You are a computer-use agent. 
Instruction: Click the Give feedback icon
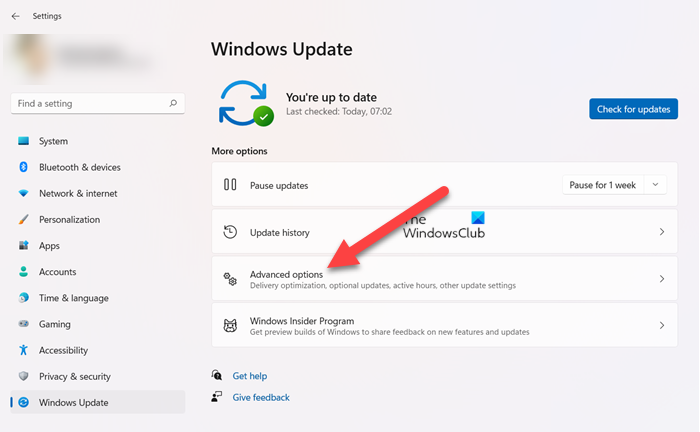217,397
